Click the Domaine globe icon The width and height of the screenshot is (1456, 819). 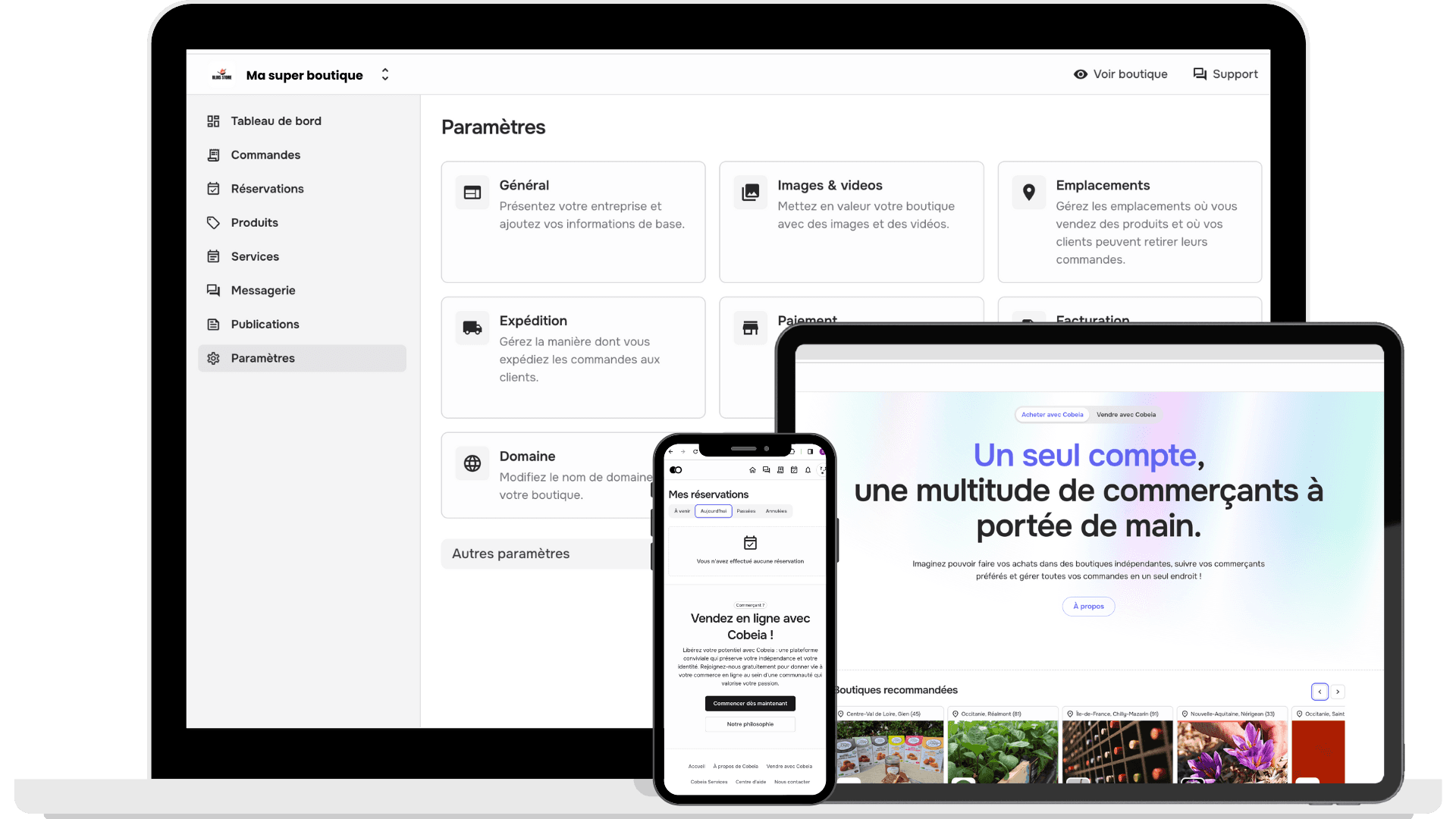point(472,463)
